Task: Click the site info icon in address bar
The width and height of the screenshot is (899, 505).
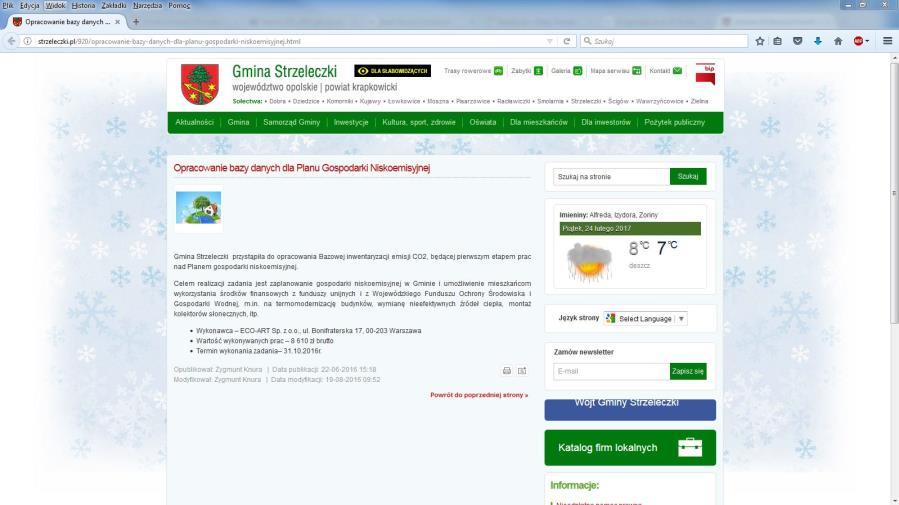Action: pyautogui.click(x=27, y=41)
